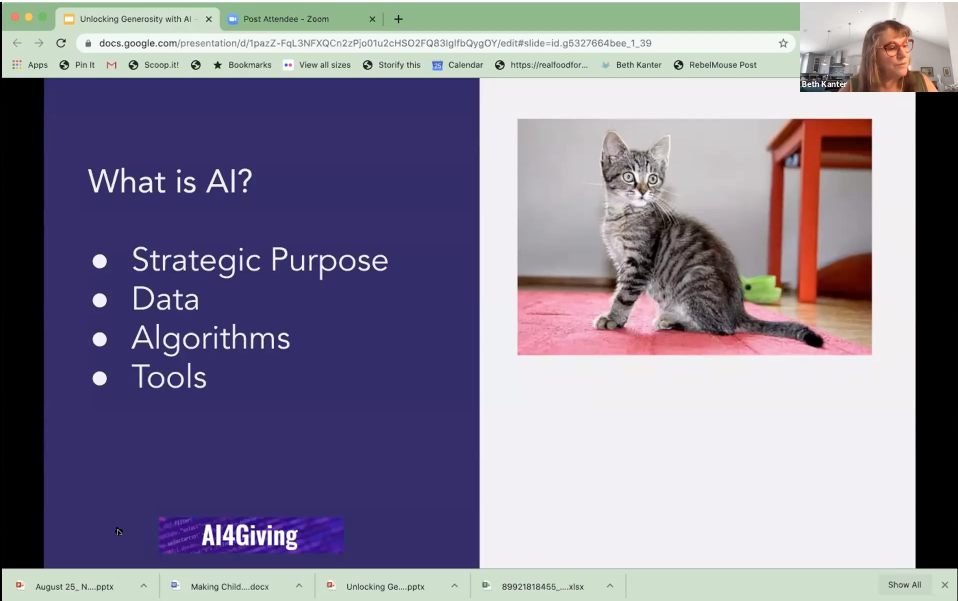Screen dimensions: 958x601
Task: Expand options for 89921818455 xlsx download
Action: coord(610,586)
